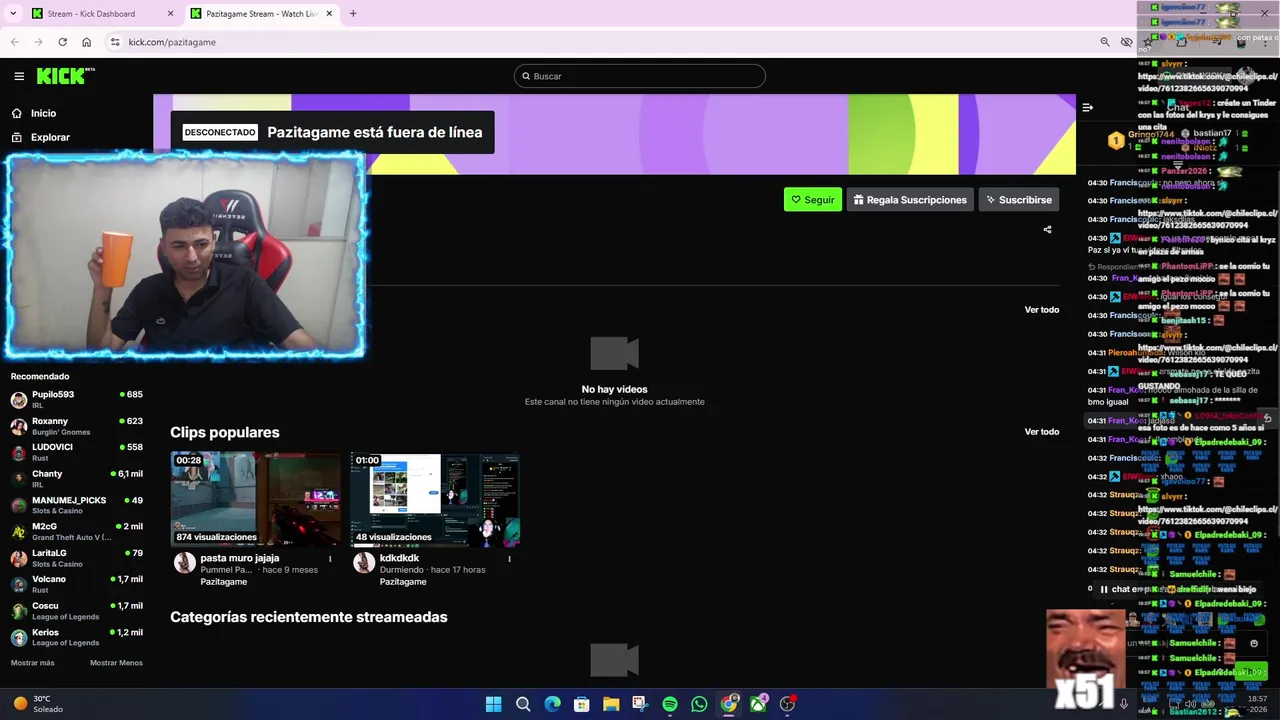Open recommended channel Coscu
Viewport: 1280px width, 720px height.
77,611
